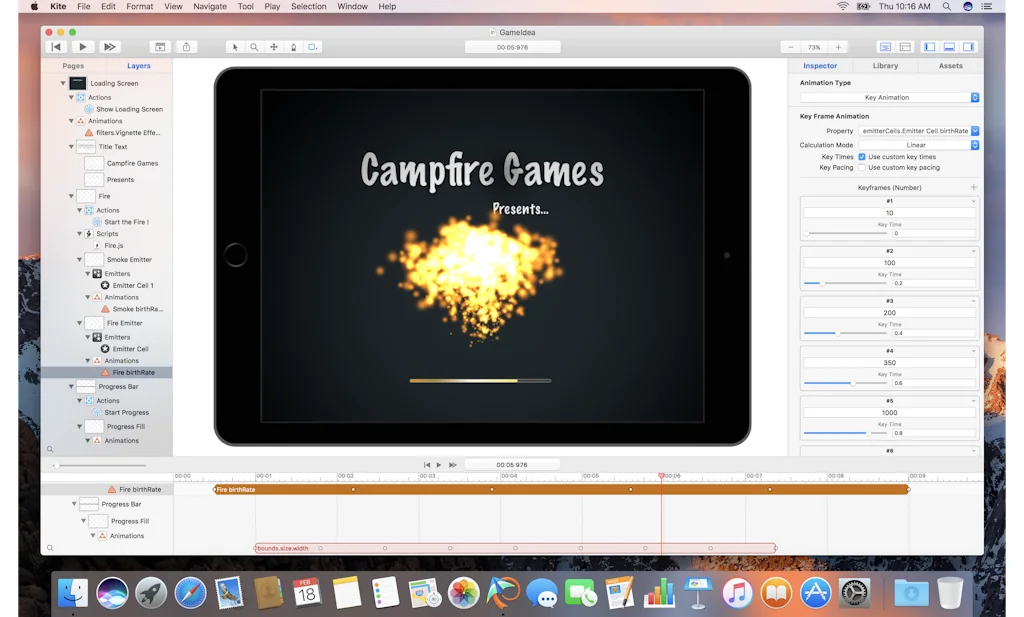Click the Share icon in the toolbar
This screenshot has width=1024, height=617.
(186, 46)
